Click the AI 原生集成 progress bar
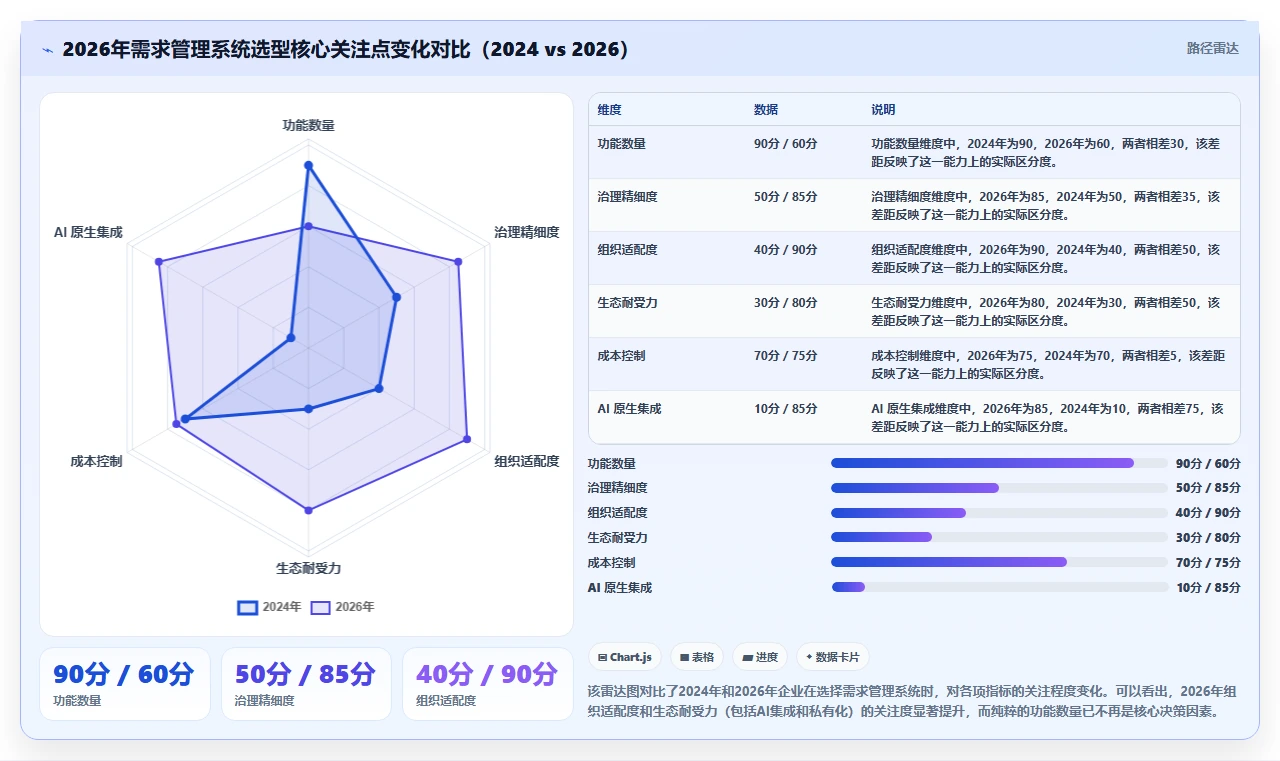The image size is (1280, 761). (999, 587)
